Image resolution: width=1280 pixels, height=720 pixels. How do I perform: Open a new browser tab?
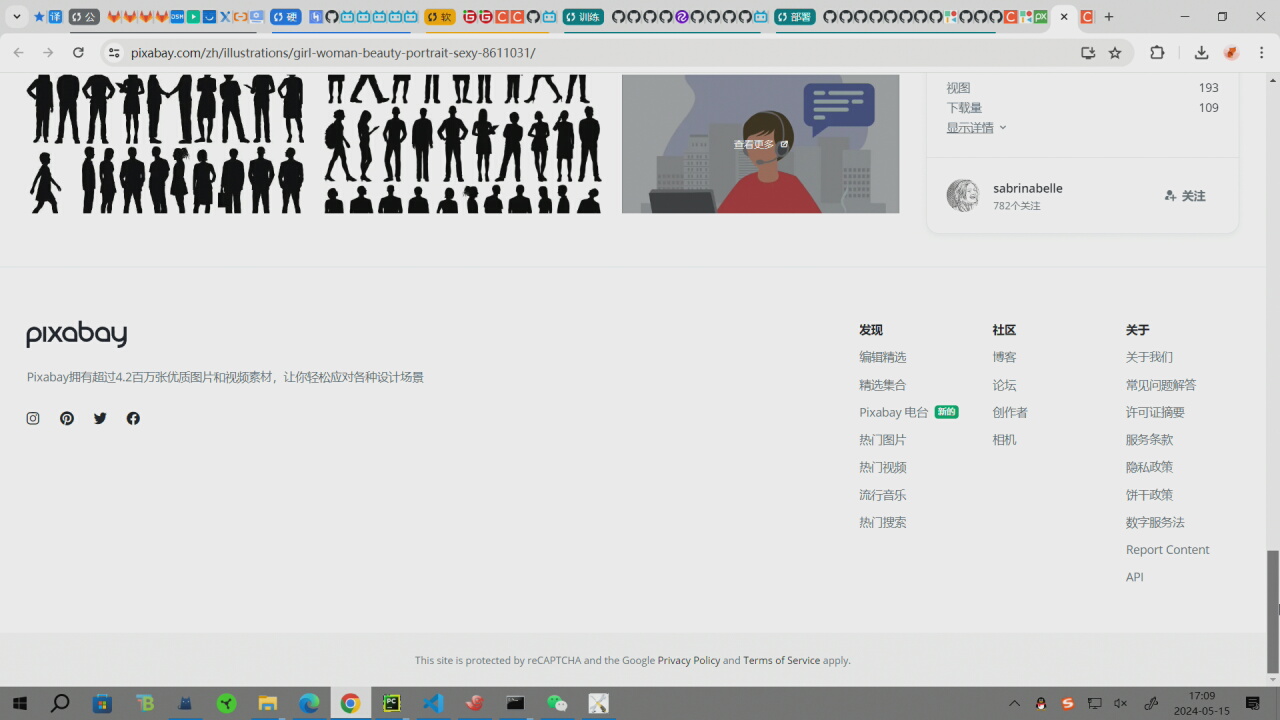coord(1109,17)
